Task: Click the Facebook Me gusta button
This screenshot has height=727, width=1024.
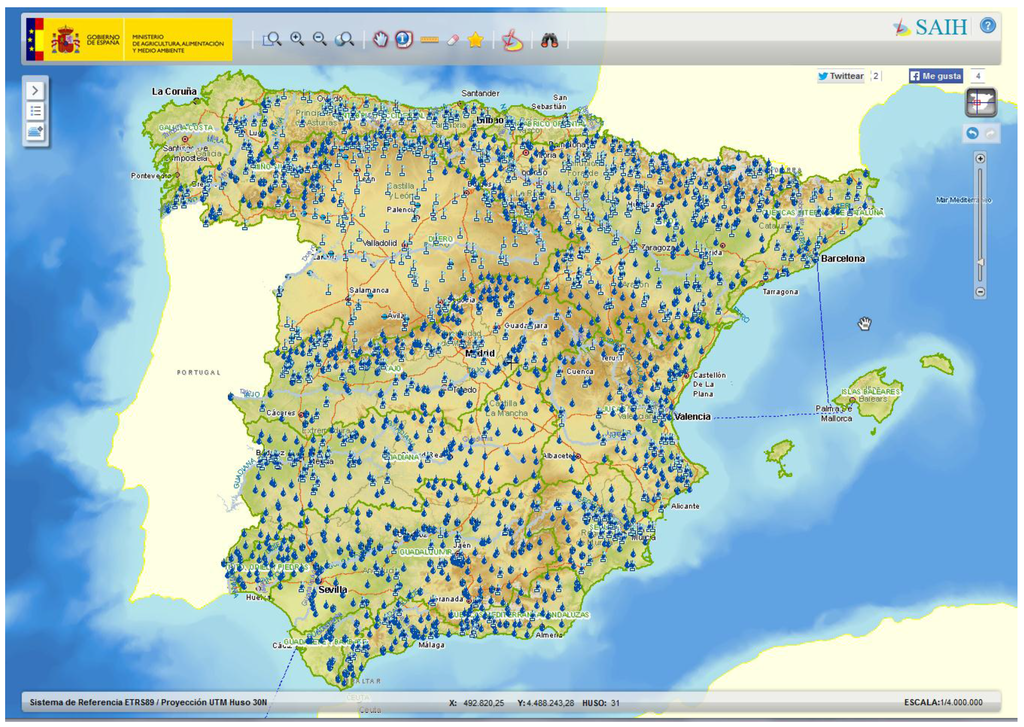Action: pos(935,76)
